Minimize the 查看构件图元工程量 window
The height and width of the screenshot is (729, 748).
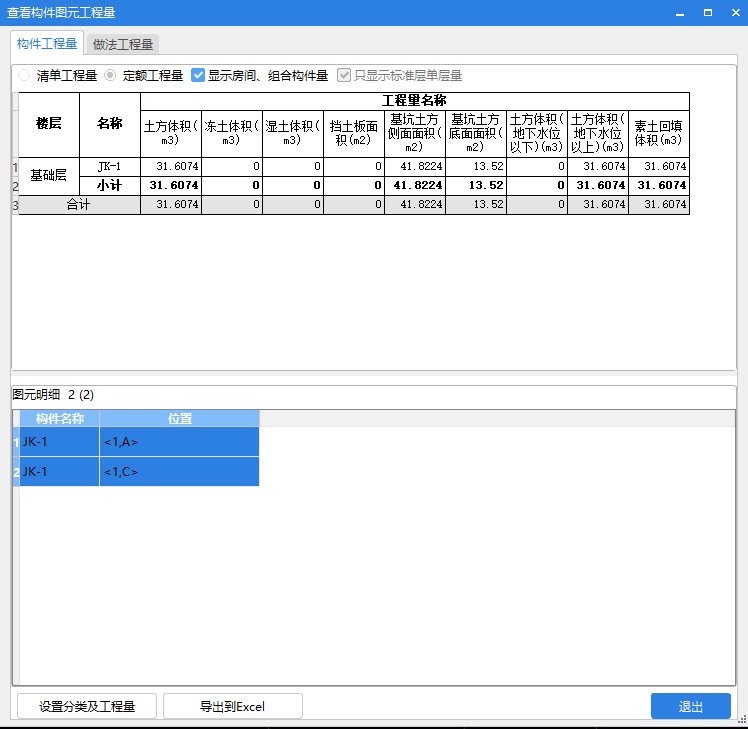coord(680,13)
